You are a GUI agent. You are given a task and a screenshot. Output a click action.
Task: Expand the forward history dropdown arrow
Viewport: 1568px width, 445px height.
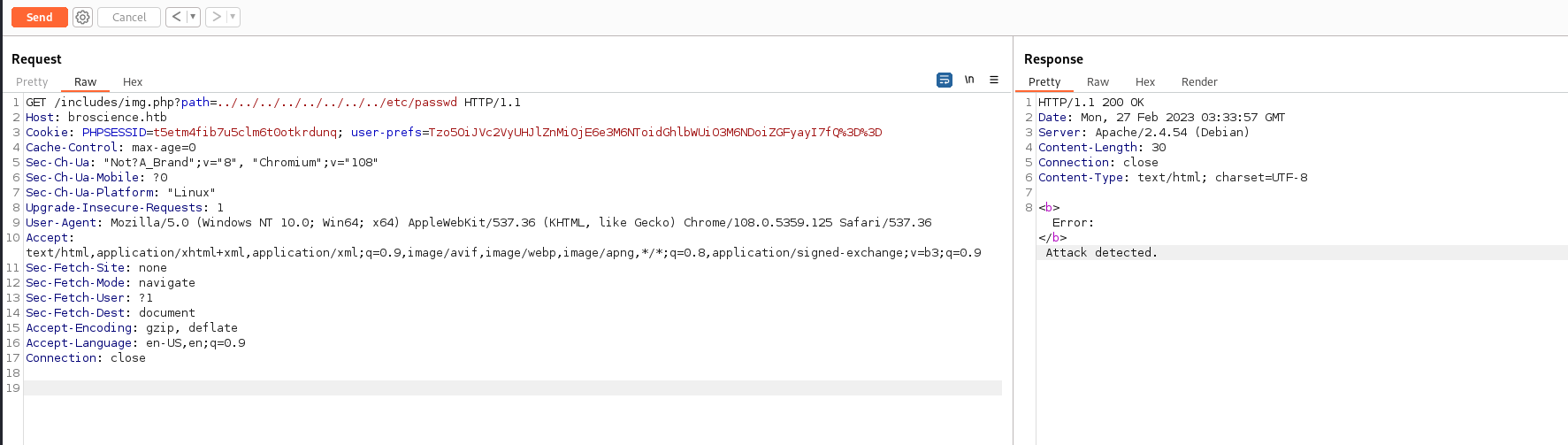233,17
